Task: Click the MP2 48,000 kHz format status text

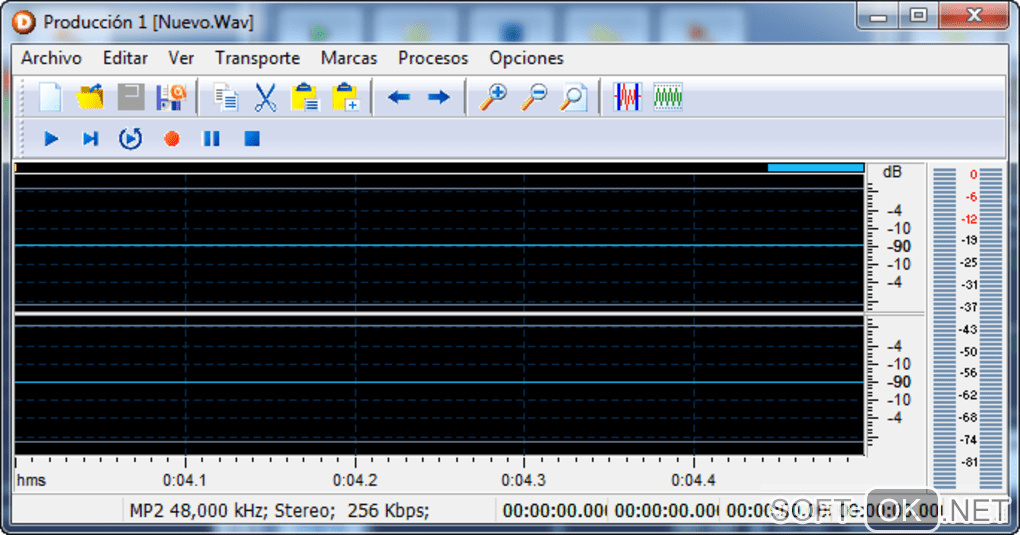Action: (280, 510)
